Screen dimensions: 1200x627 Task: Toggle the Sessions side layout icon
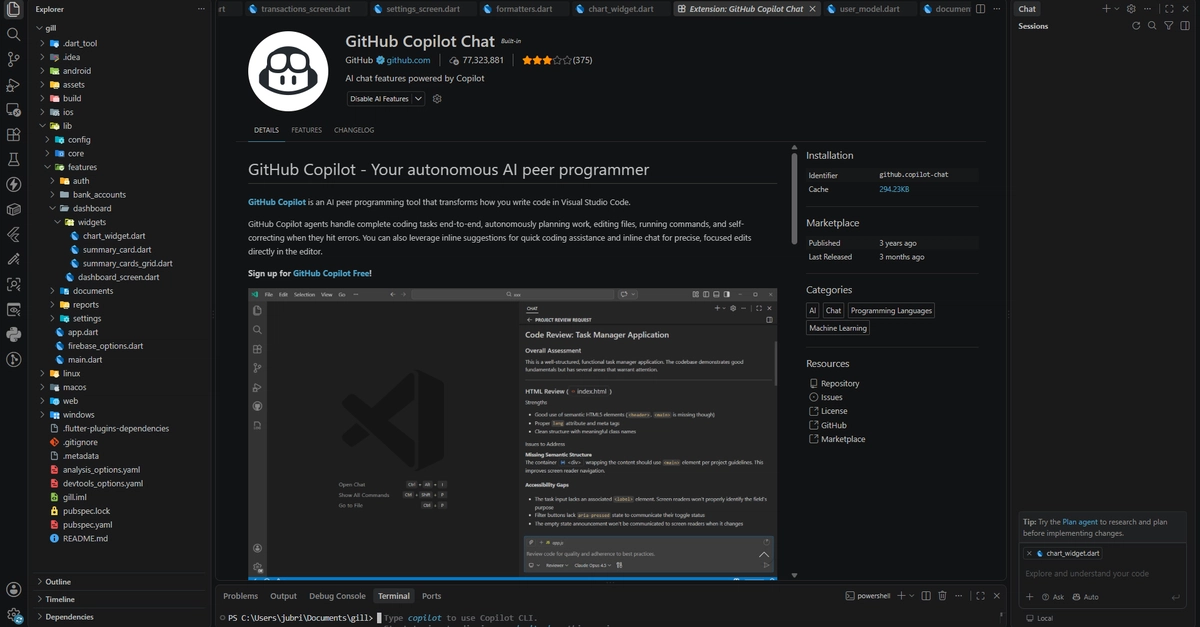click(1185, 26)
